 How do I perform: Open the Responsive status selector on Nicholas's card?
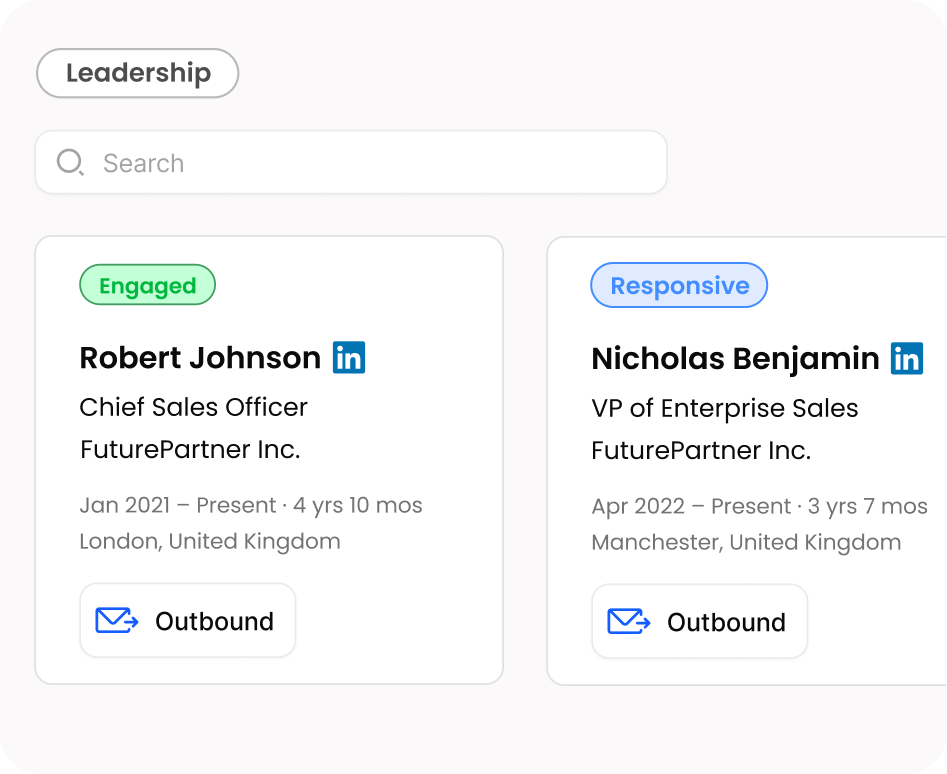(679, 285)
